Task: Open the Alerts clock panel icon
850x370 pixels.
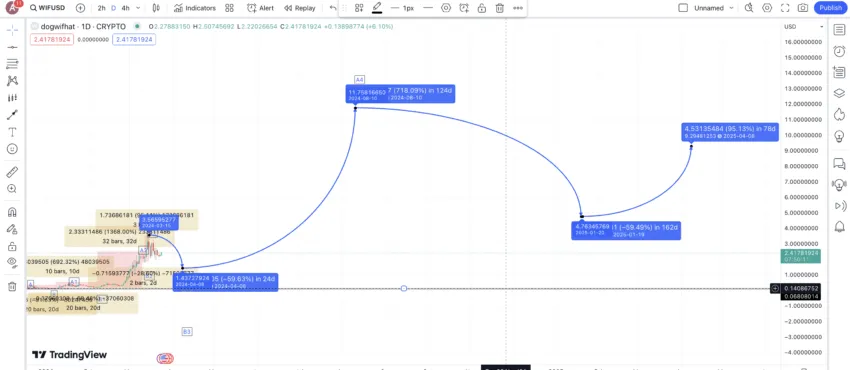Action: click(839, 51)
